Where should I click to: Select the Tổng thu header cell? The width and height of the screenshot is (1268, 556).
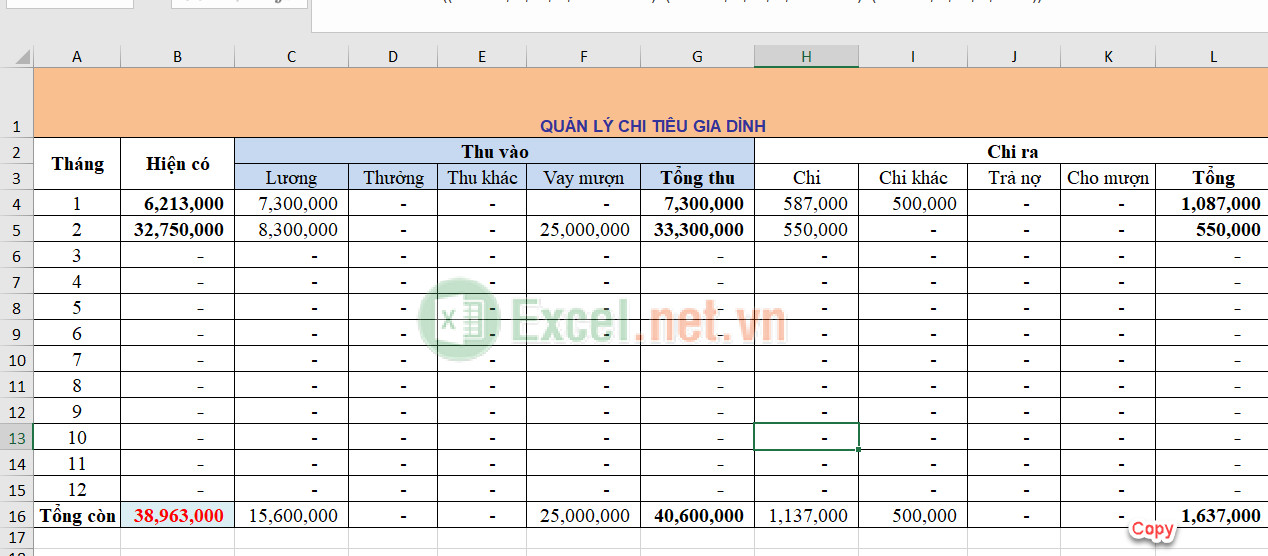(697, 178)
